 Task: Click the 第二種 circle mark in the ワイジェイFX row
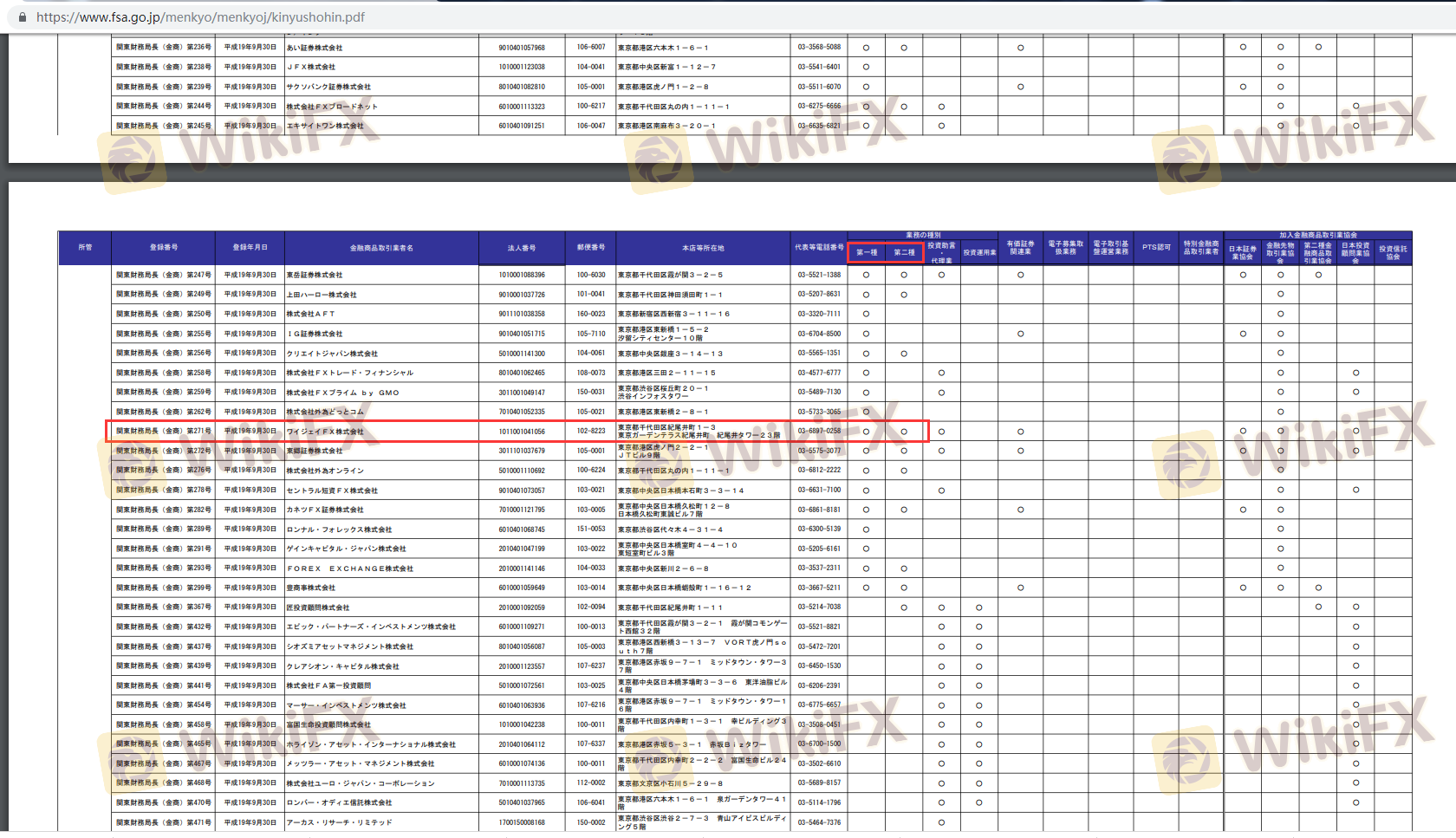point(904,432)
